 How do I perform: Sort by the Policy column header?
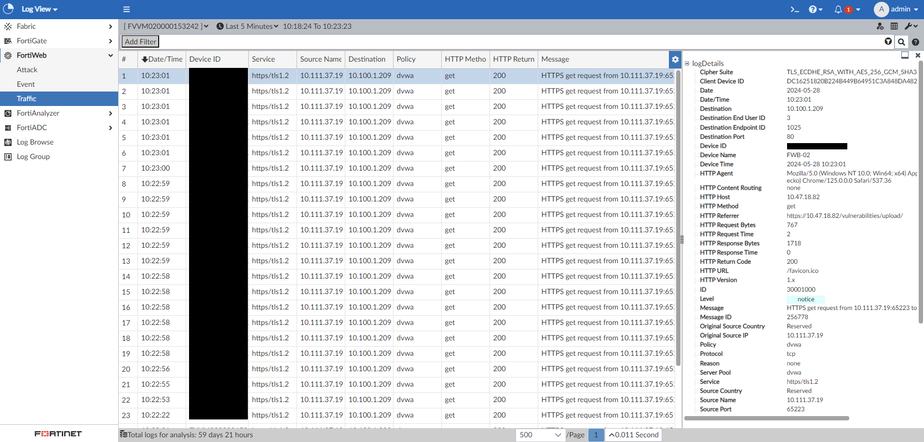coord(417,60)
